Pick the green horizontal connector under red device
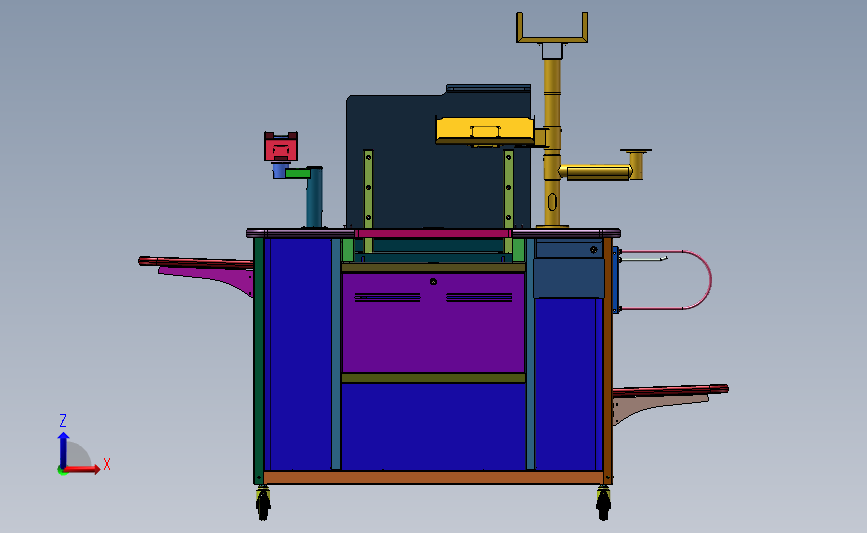The width and height of the screenshot is (867, 533). tap(297, 173)
